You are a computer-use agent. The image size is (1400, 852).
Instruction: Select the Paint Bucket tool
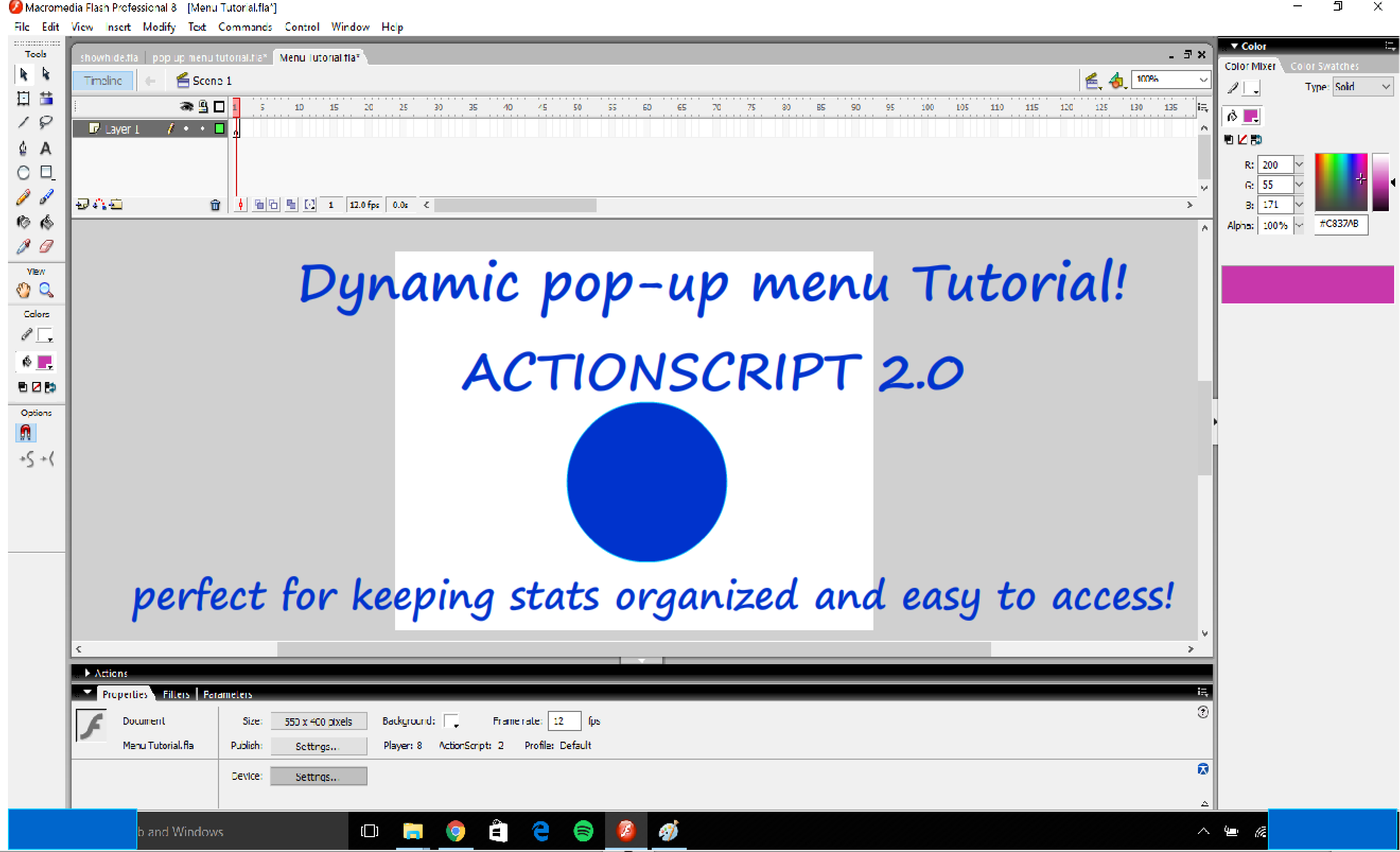click(46, 222)
